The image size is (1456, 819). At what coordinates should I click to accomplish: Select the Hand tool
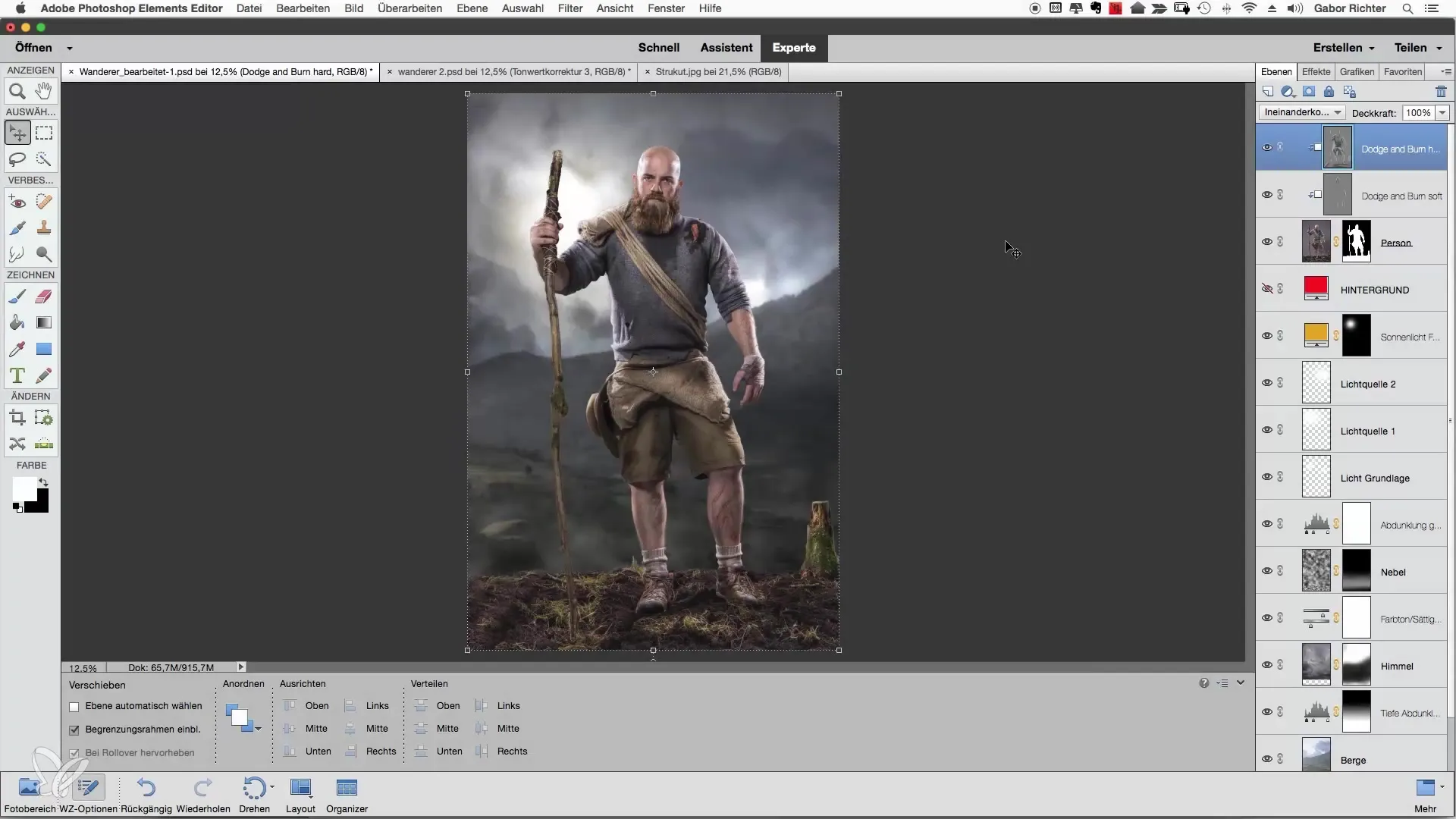44,92
